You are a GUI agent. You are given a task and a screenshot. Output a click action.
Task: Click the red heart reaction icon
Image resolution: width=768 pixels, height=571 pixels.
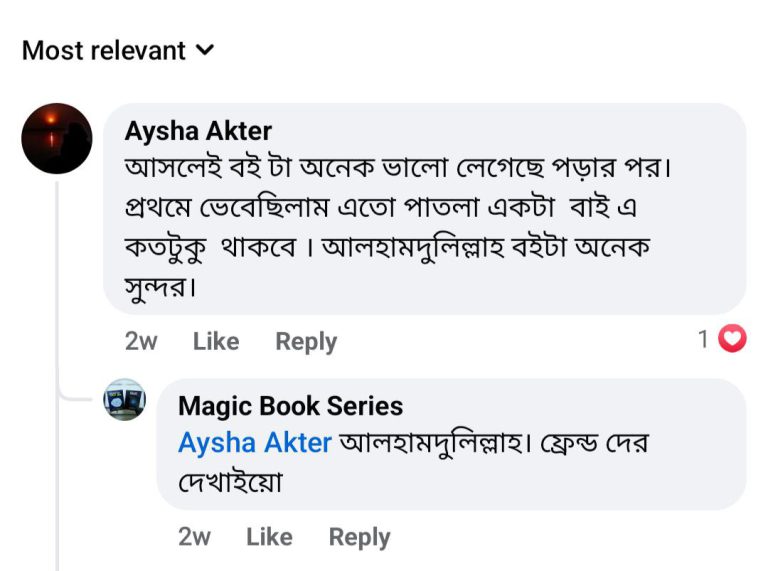(733, 340)
